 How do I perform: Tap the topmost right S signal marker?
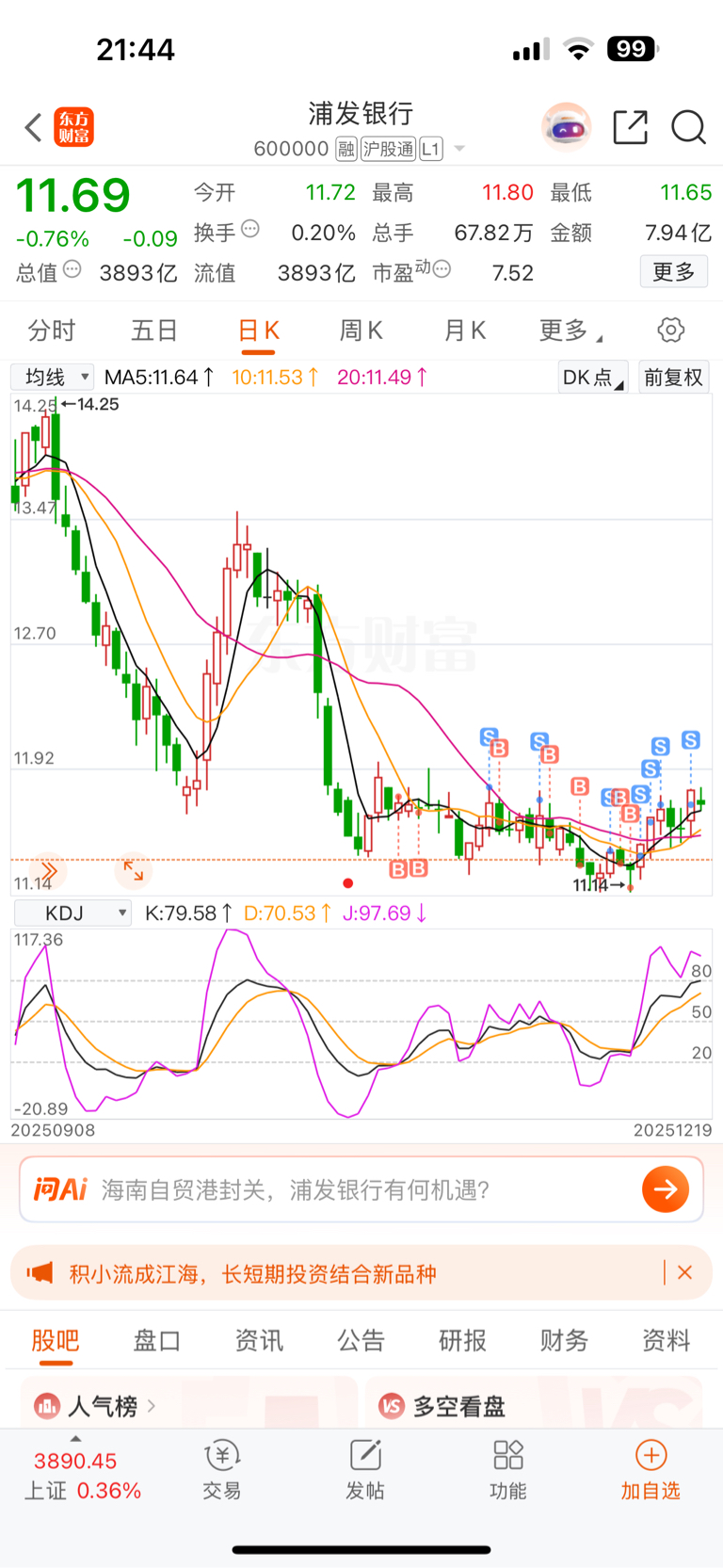[691, 740]
